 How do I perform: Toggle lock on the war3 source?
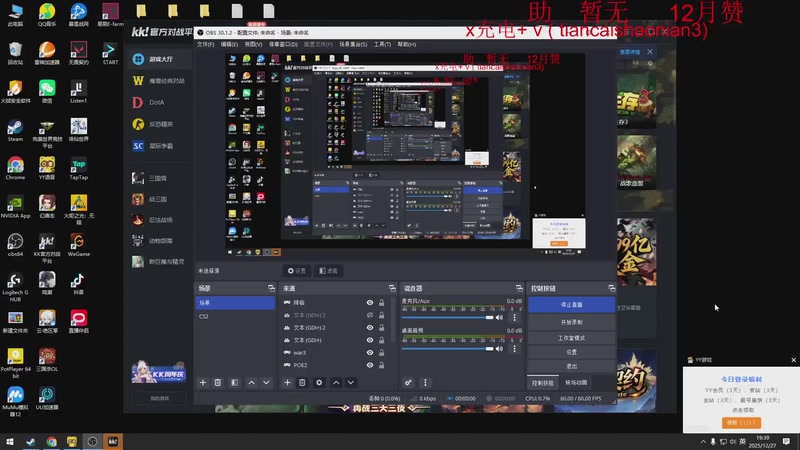(x=382, y=353)
